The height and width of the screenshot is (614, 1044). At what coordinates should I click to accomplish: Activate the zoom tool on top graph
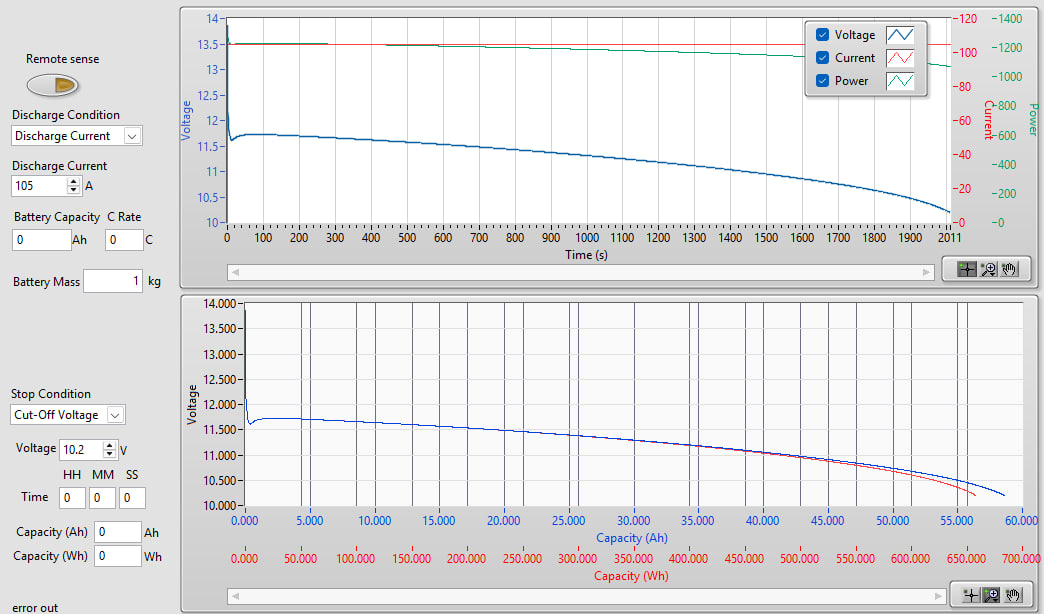point(989,269)
